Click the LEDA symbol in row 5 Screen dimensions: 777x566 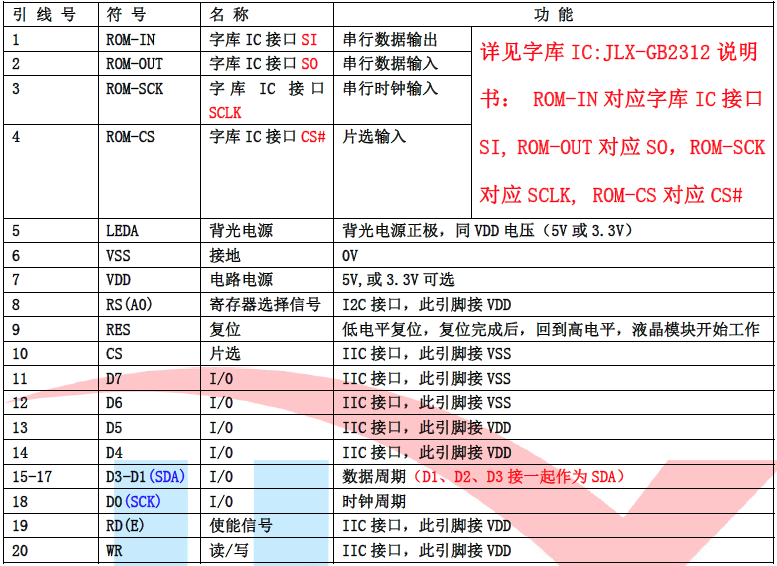(123, 231)
